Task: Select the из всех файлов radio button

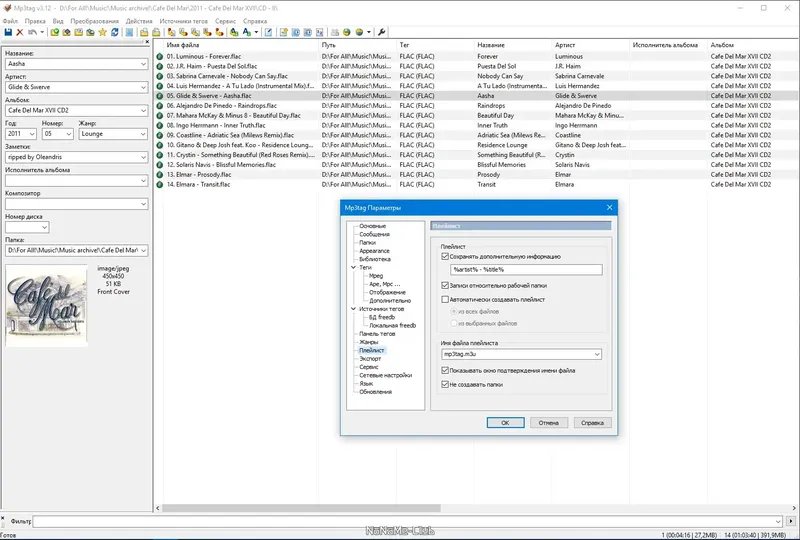Action: click(x=453, y=311)
